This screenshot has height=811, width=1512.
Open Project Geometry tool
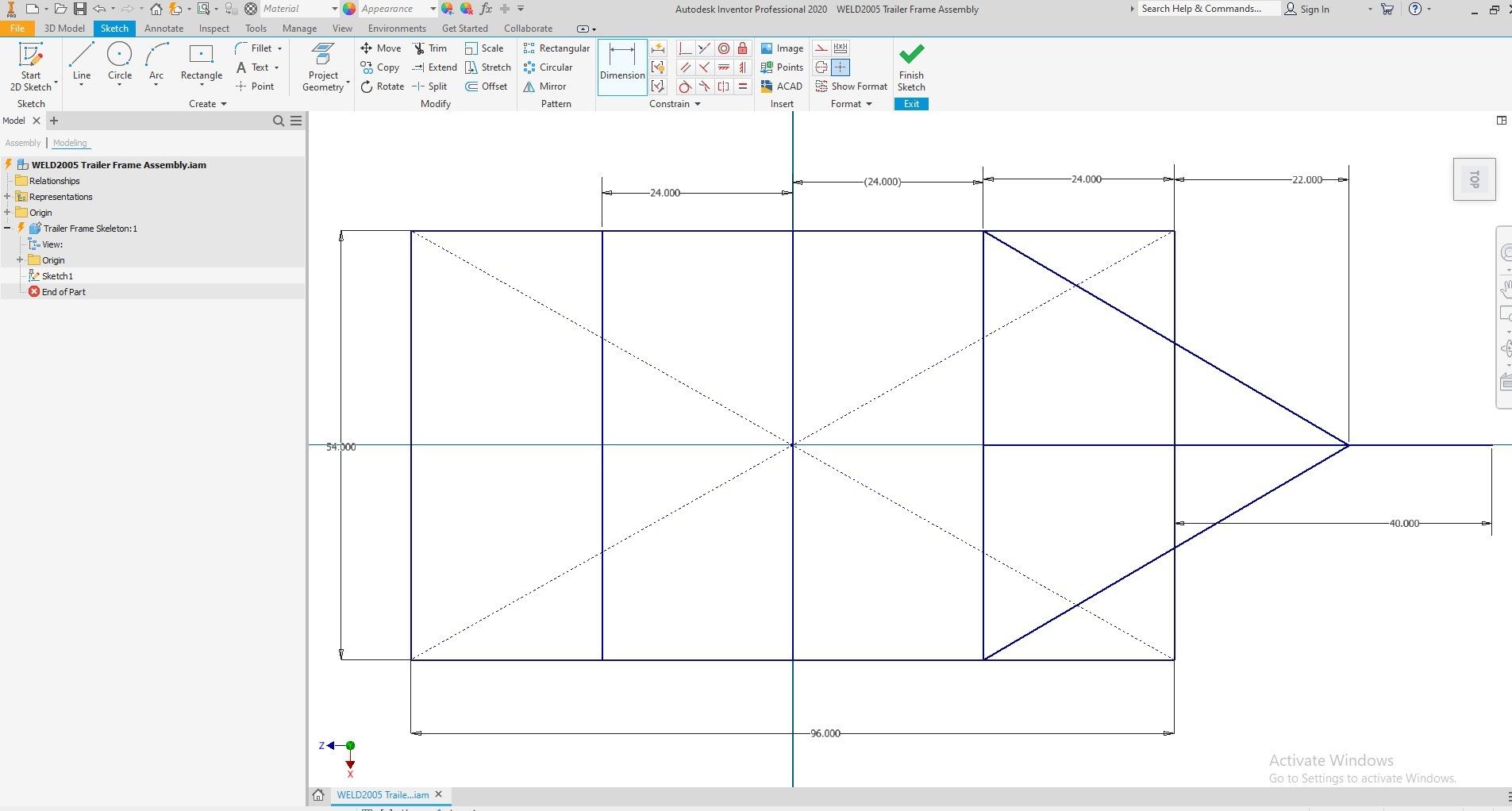(321, 65)
